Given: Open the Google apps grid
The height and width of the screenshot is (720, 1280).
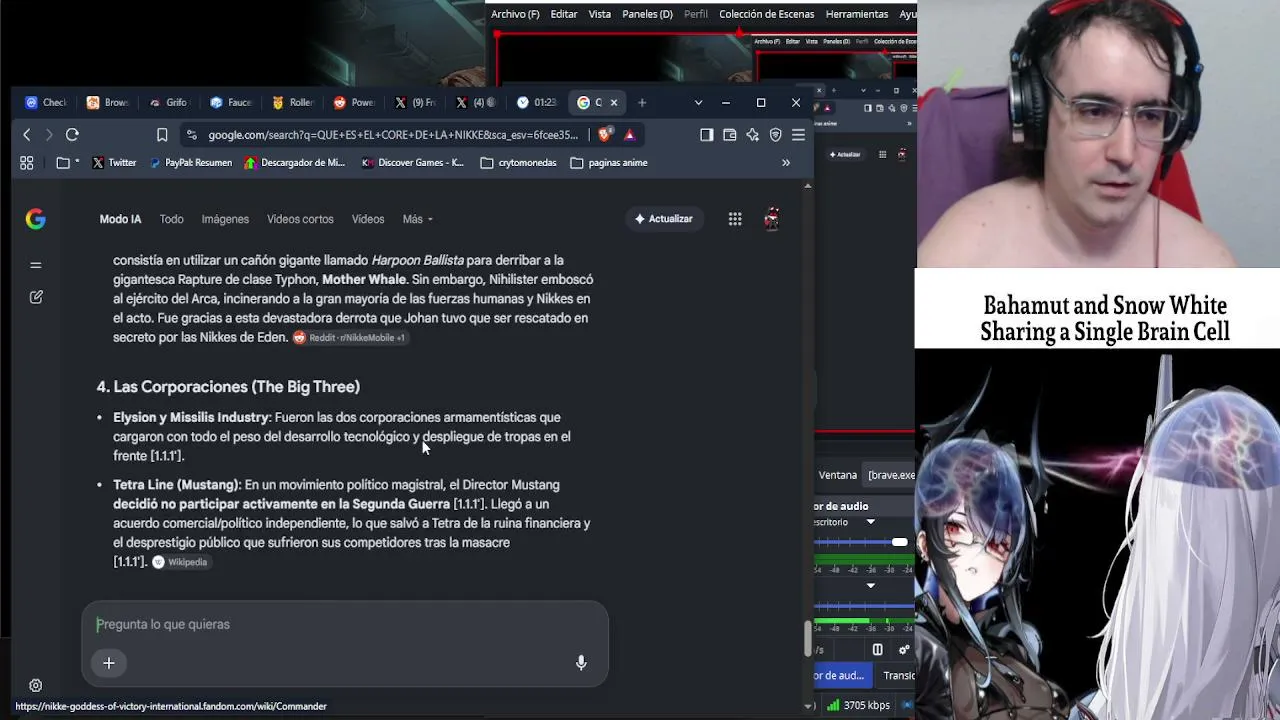Looking at the screenshot, I should [735, 219].
